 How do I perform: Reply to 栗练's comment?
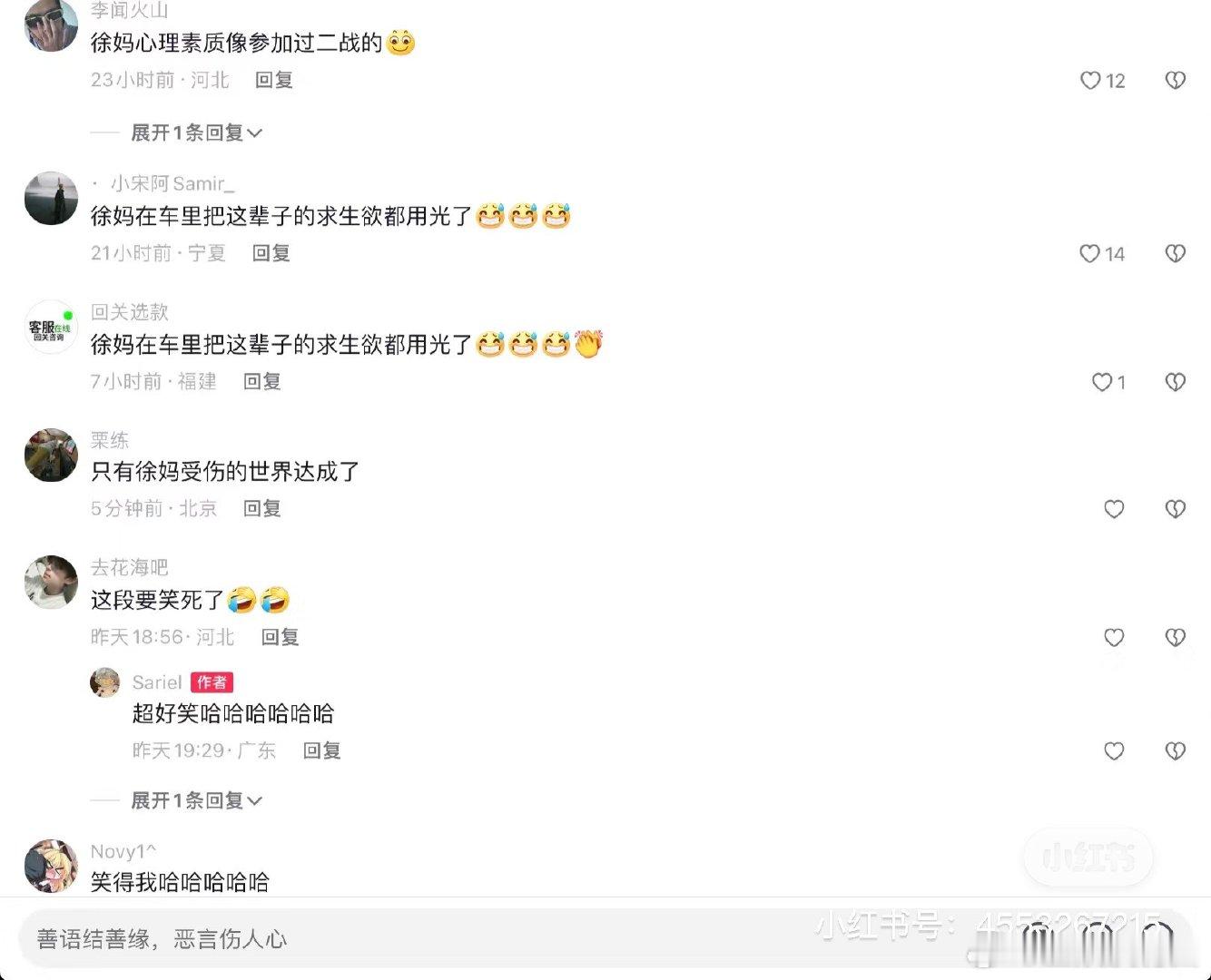[x=261, y=508]
